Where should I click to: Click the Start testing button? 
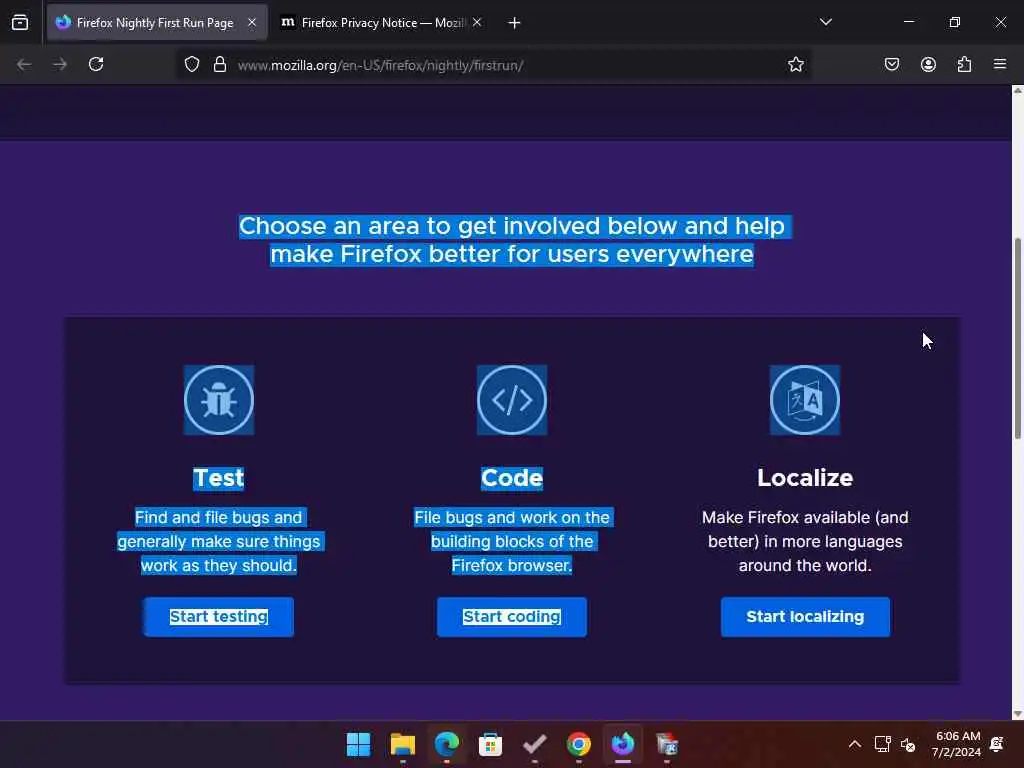[219, 616]
